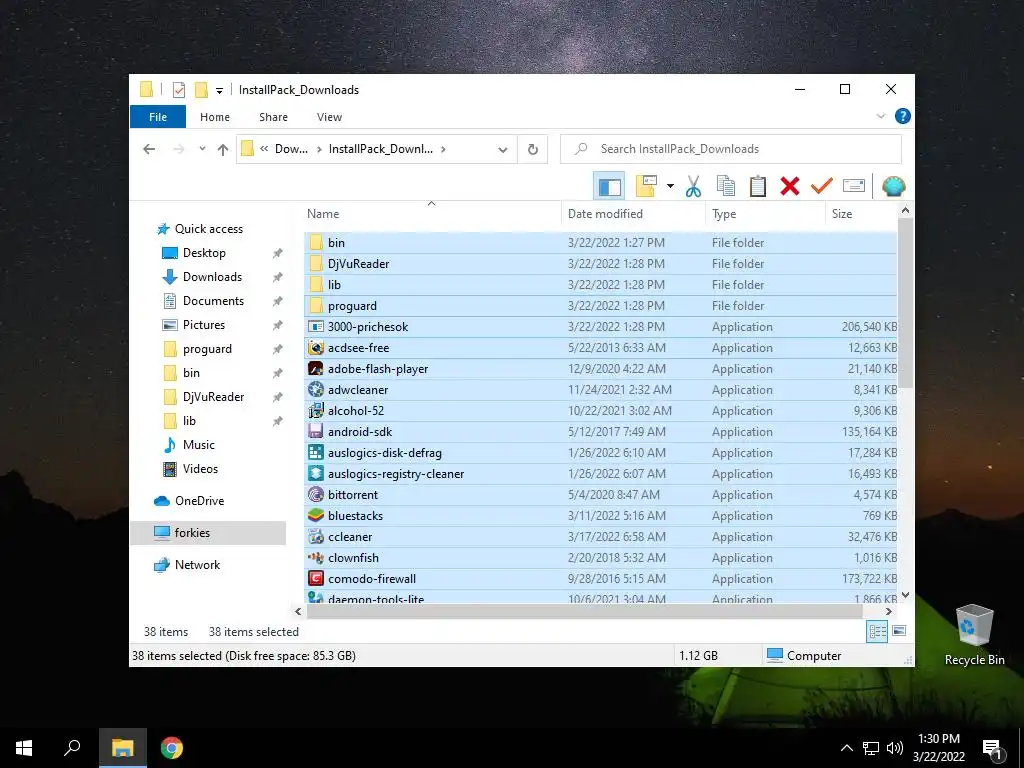This screenshot has width=1024, height=768.
Task: Click the comodo-firewall file icon
Action: [x=316, y=579]
